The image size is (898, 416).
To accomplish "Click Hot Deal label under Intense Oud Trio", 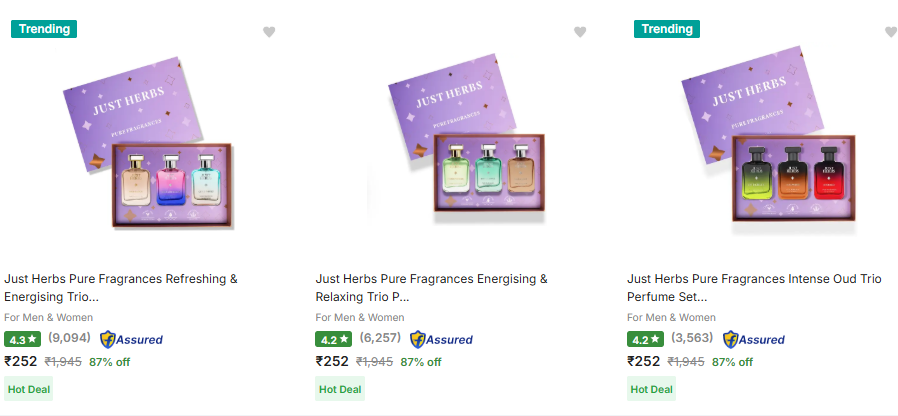I will [651, 389].
